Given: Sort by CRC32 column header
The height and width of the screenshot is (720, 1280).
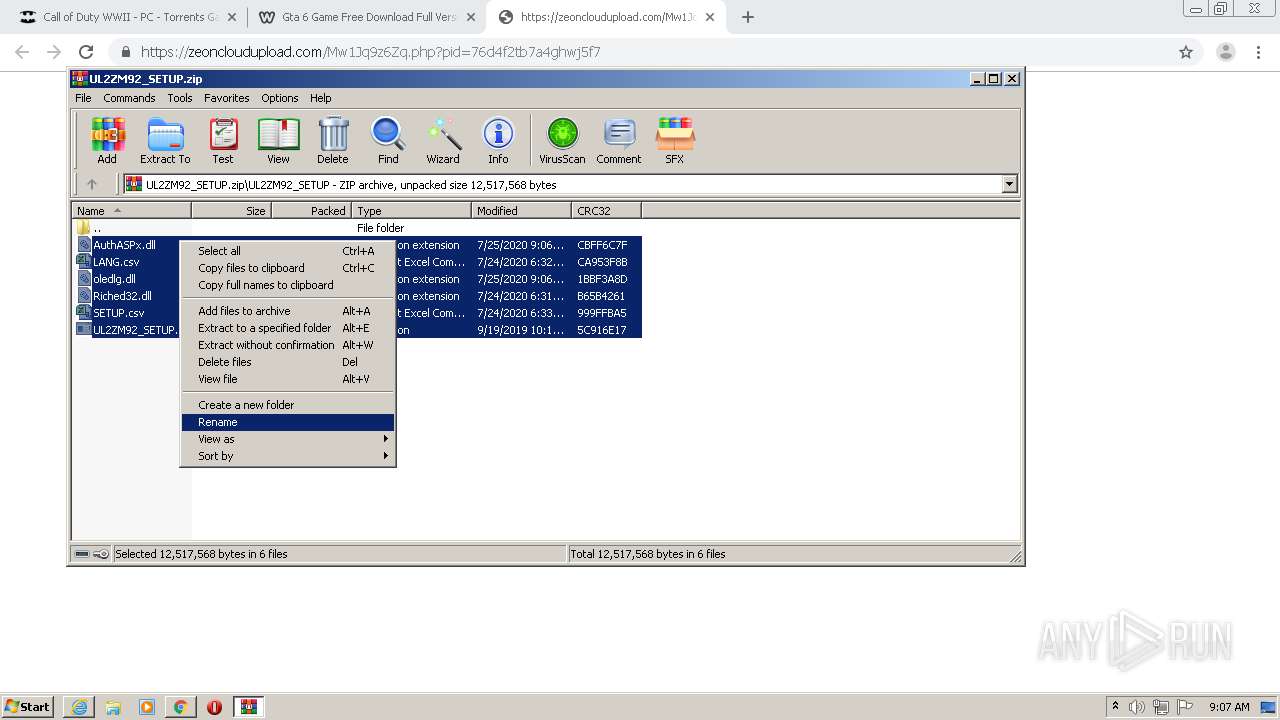Looking at the screenshot, I should coord(607,211).
